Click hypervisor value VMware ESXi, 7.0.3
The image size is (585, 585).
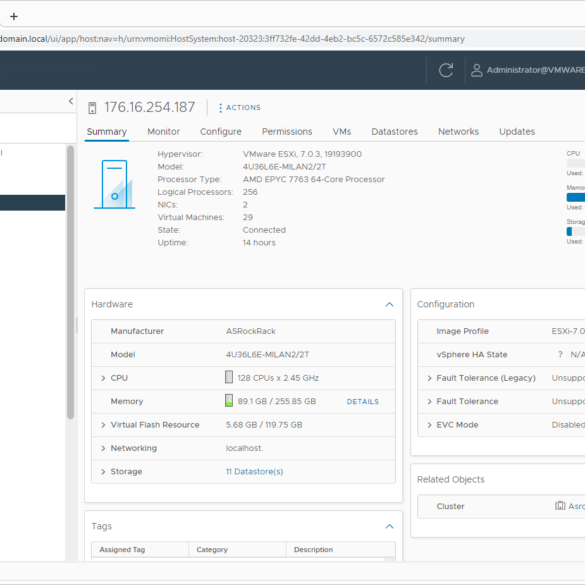point(302,154)
